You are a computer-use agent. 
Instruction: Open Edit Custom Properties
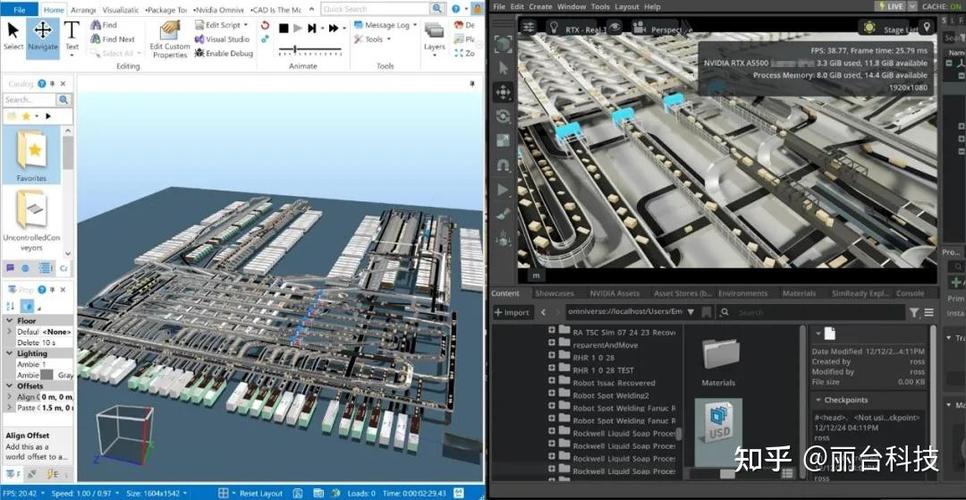[170, 39]
